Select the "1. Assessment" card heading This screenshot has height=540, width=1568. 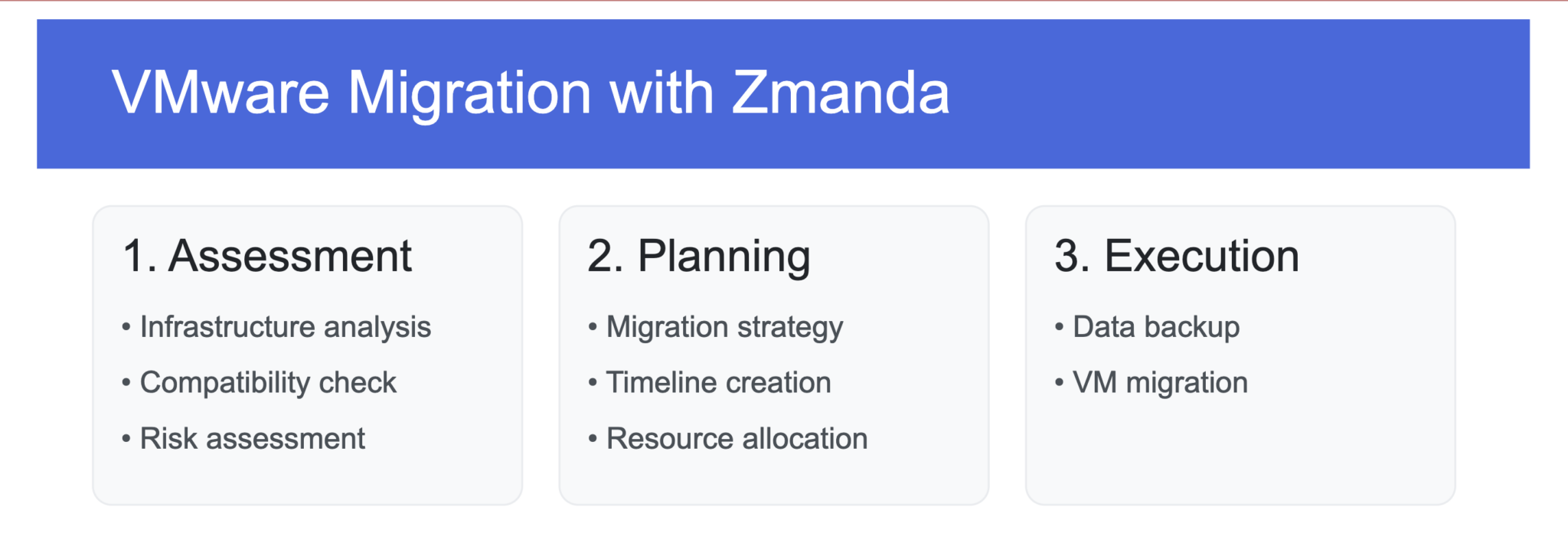click(x=267, y=256)
